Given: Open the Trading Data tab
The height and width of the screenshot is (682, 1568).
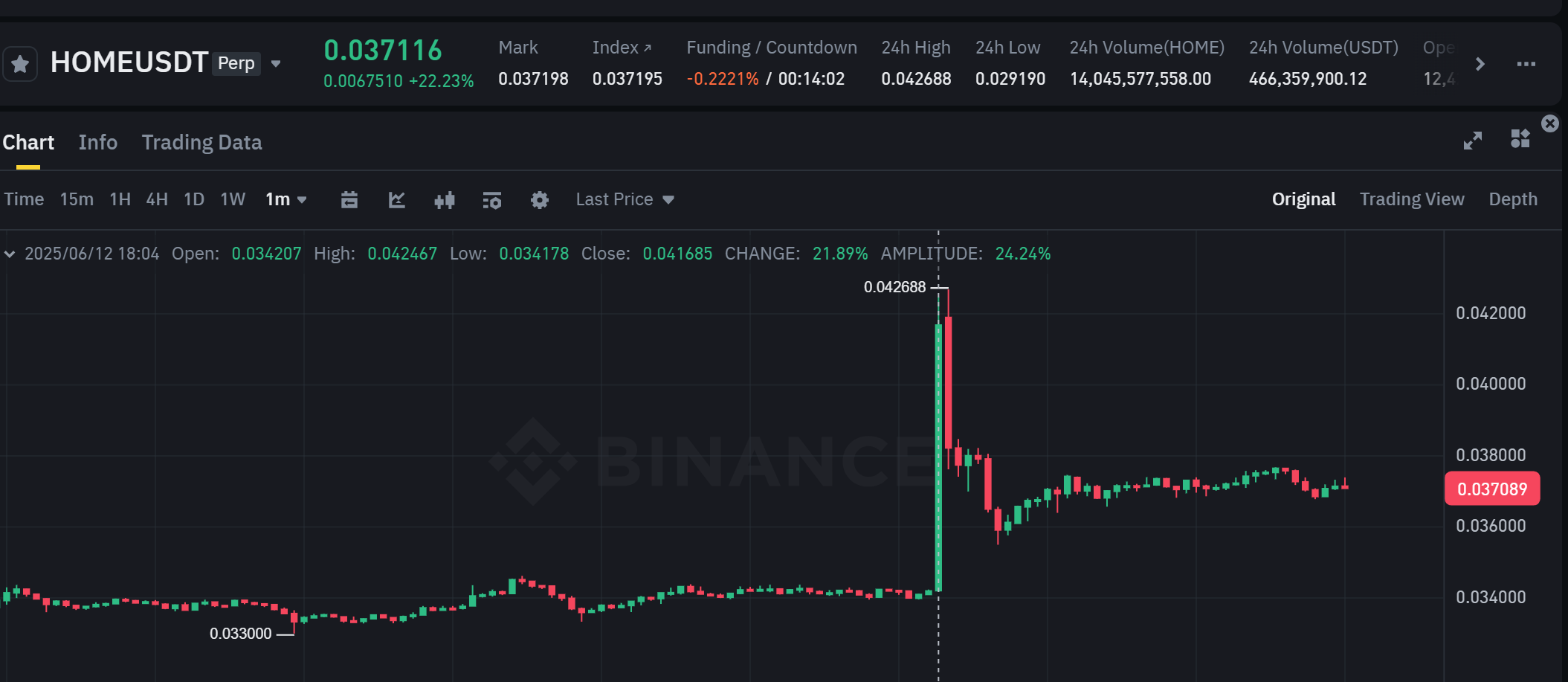Looking at the screenshot, I should coord(202,142).
